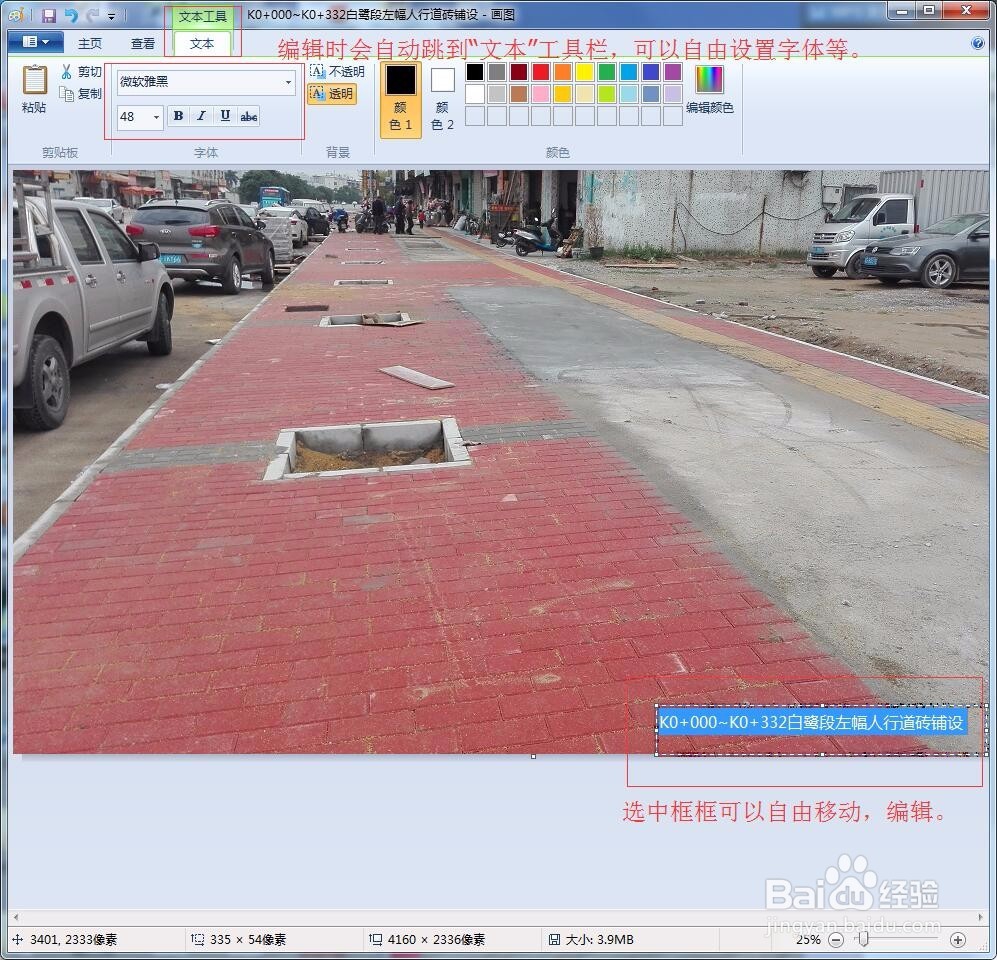Select 透明 transparent background option
This screenshot has width=997, height=960.
pos(331,93)
